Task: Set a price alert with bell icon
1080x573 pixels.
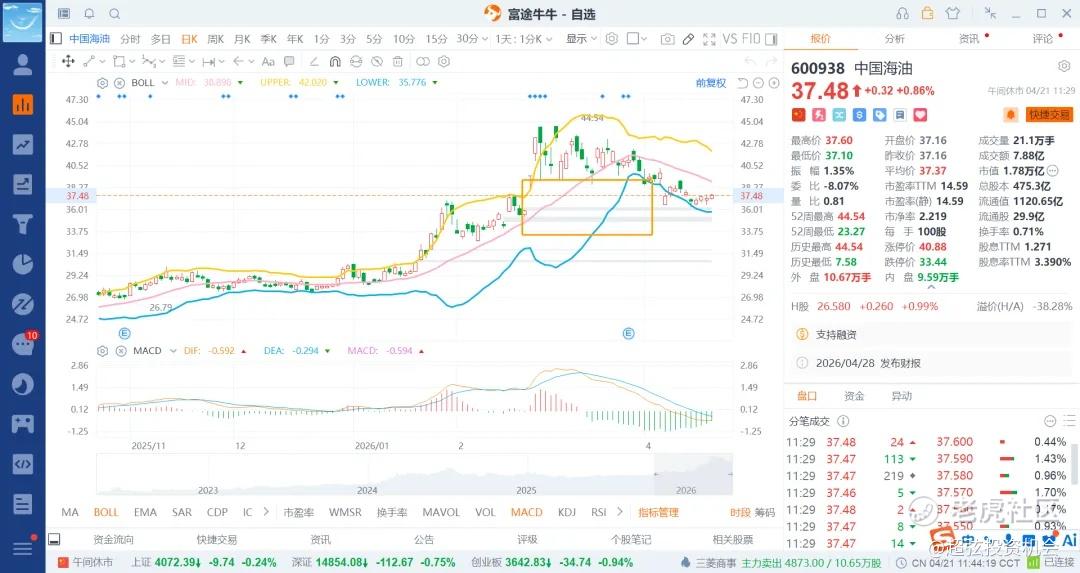Action: click(x=1010, y=115)
